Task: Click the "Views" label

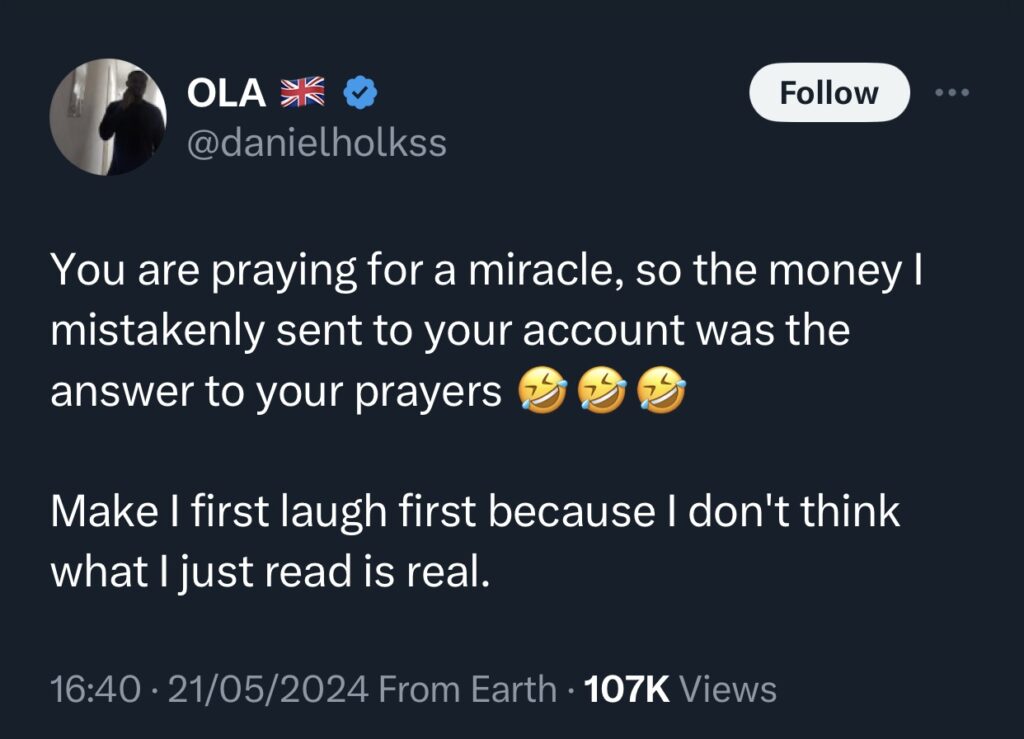Action: coord(729,689)
